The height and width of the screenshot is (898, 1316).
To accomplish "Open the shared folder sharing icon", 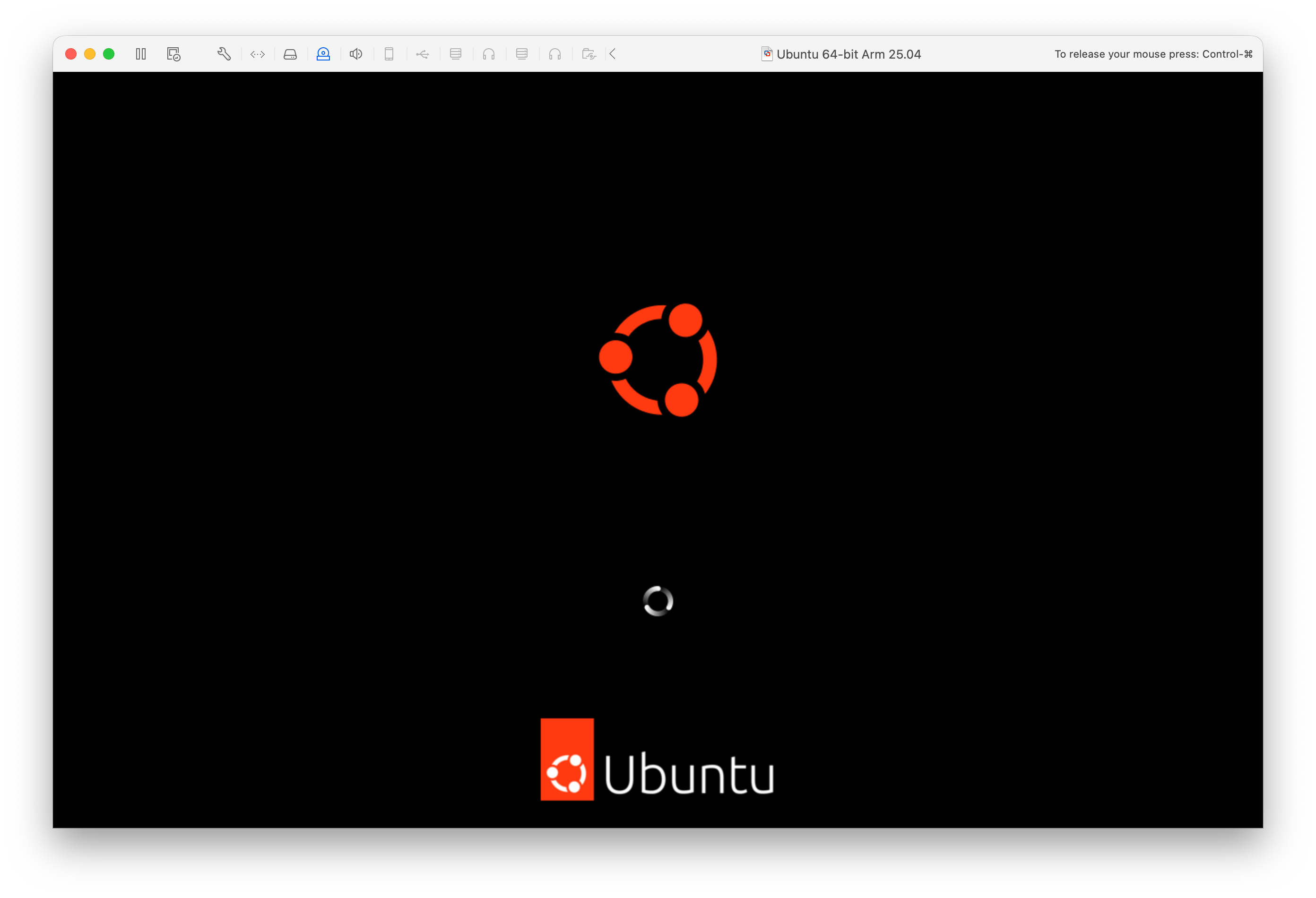I will tap(589, 54).
